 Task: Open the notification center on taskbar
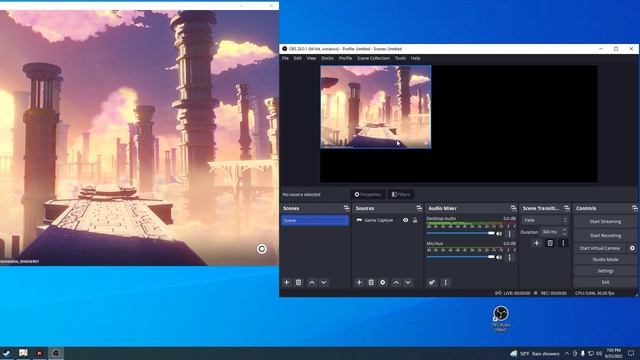631,353
